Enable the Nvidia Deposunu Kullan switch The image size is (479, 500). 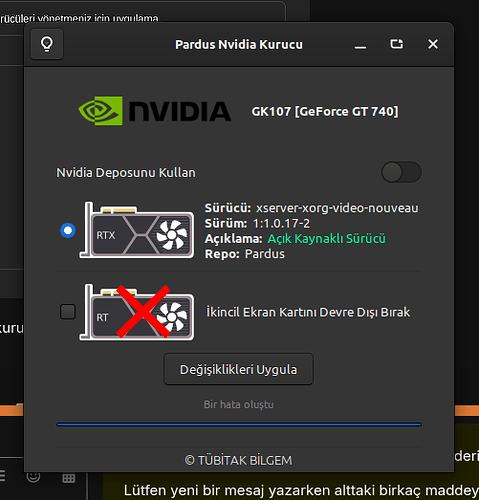tap(401, 172)
